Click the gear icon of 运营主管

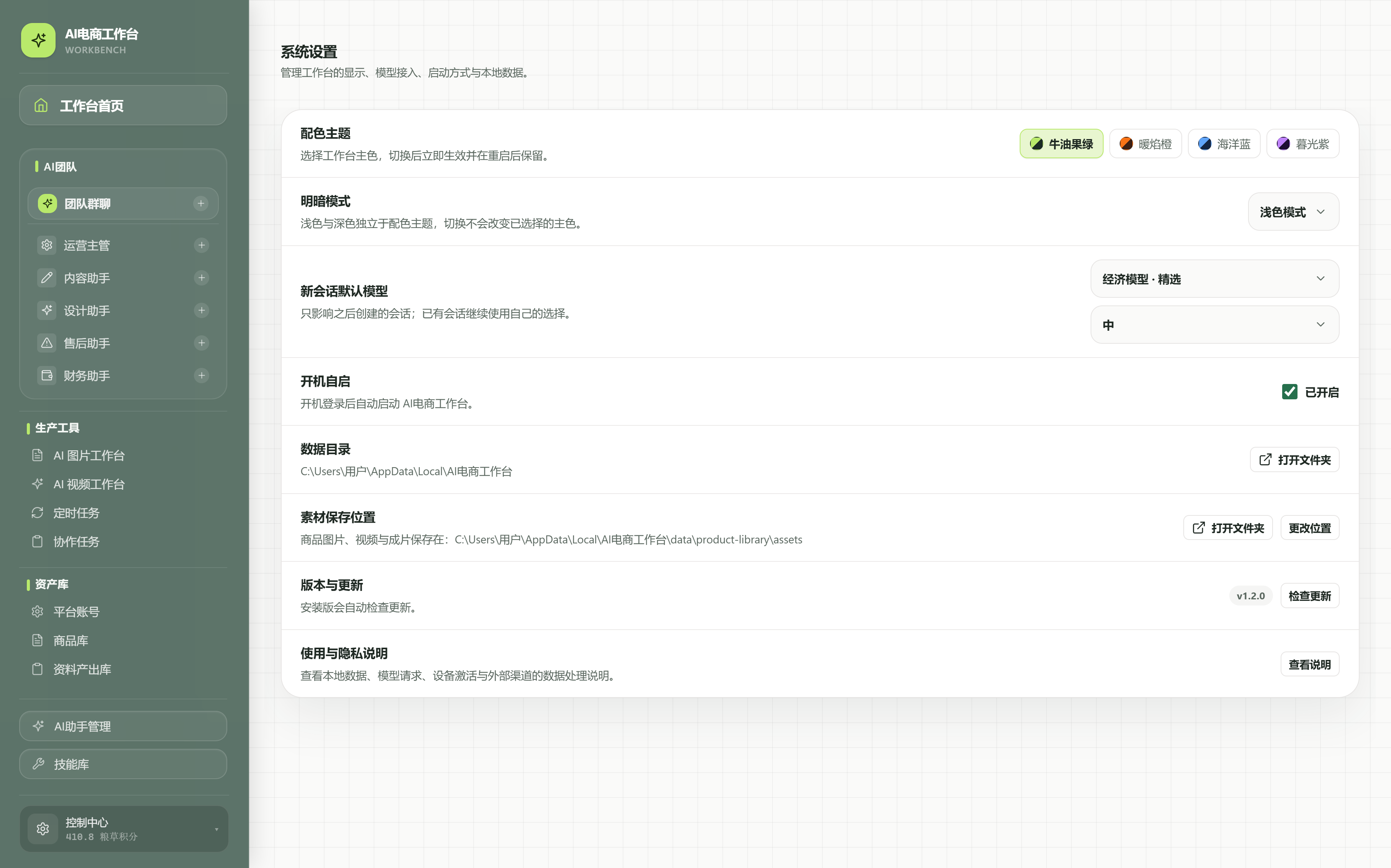[47, 245]
